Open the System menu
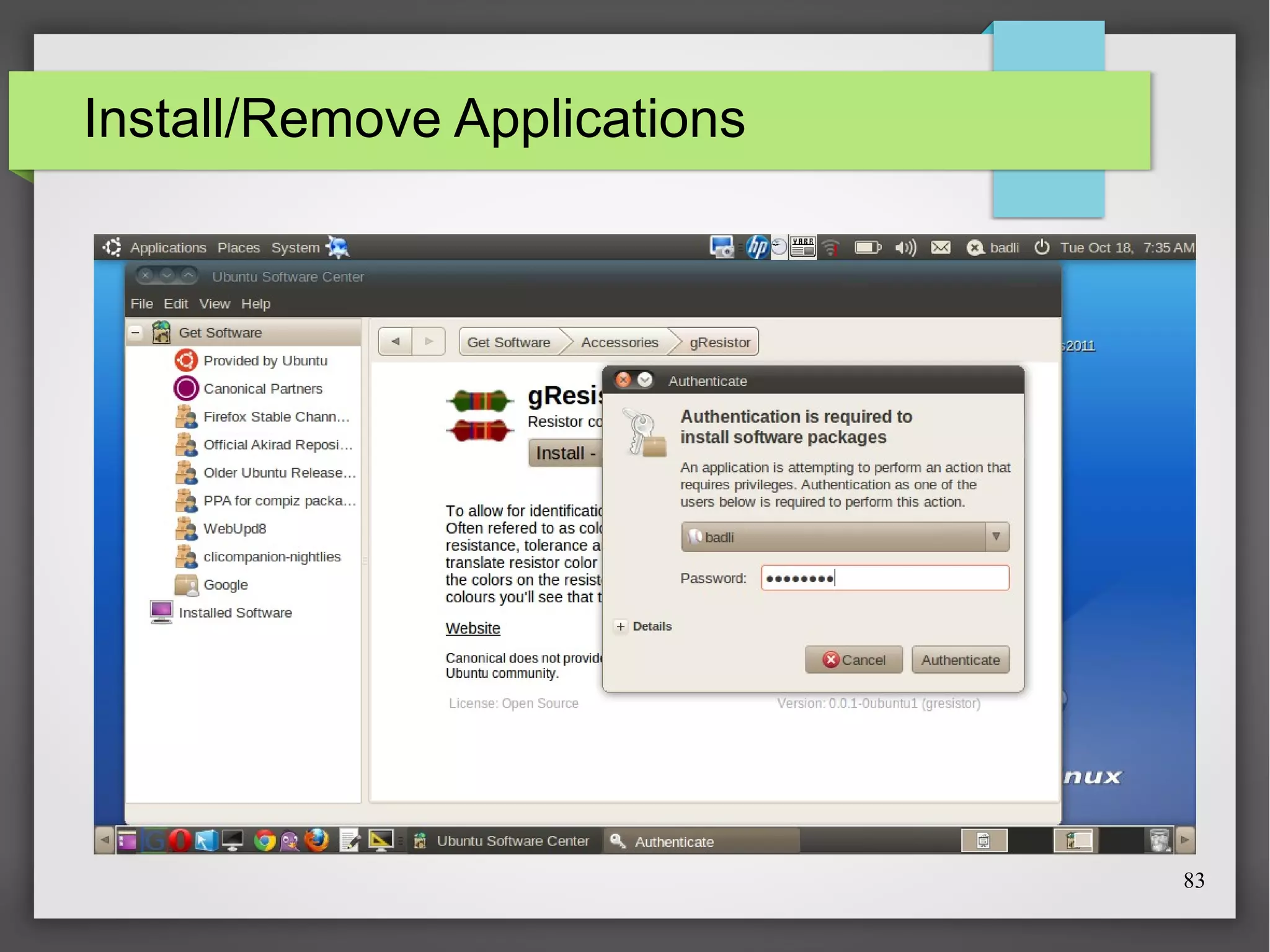 (295, 247)
